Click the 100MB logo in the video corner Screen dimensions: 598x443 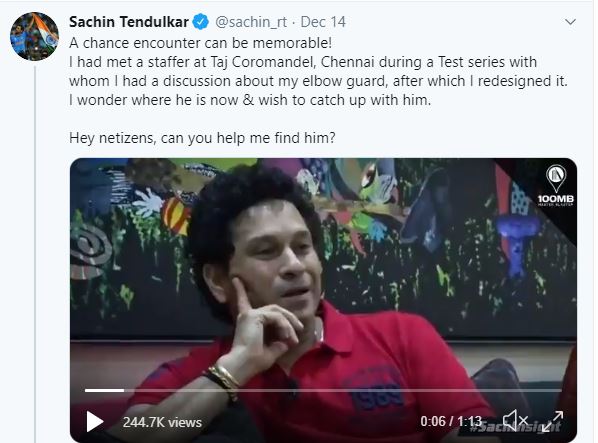pos(556,185)
